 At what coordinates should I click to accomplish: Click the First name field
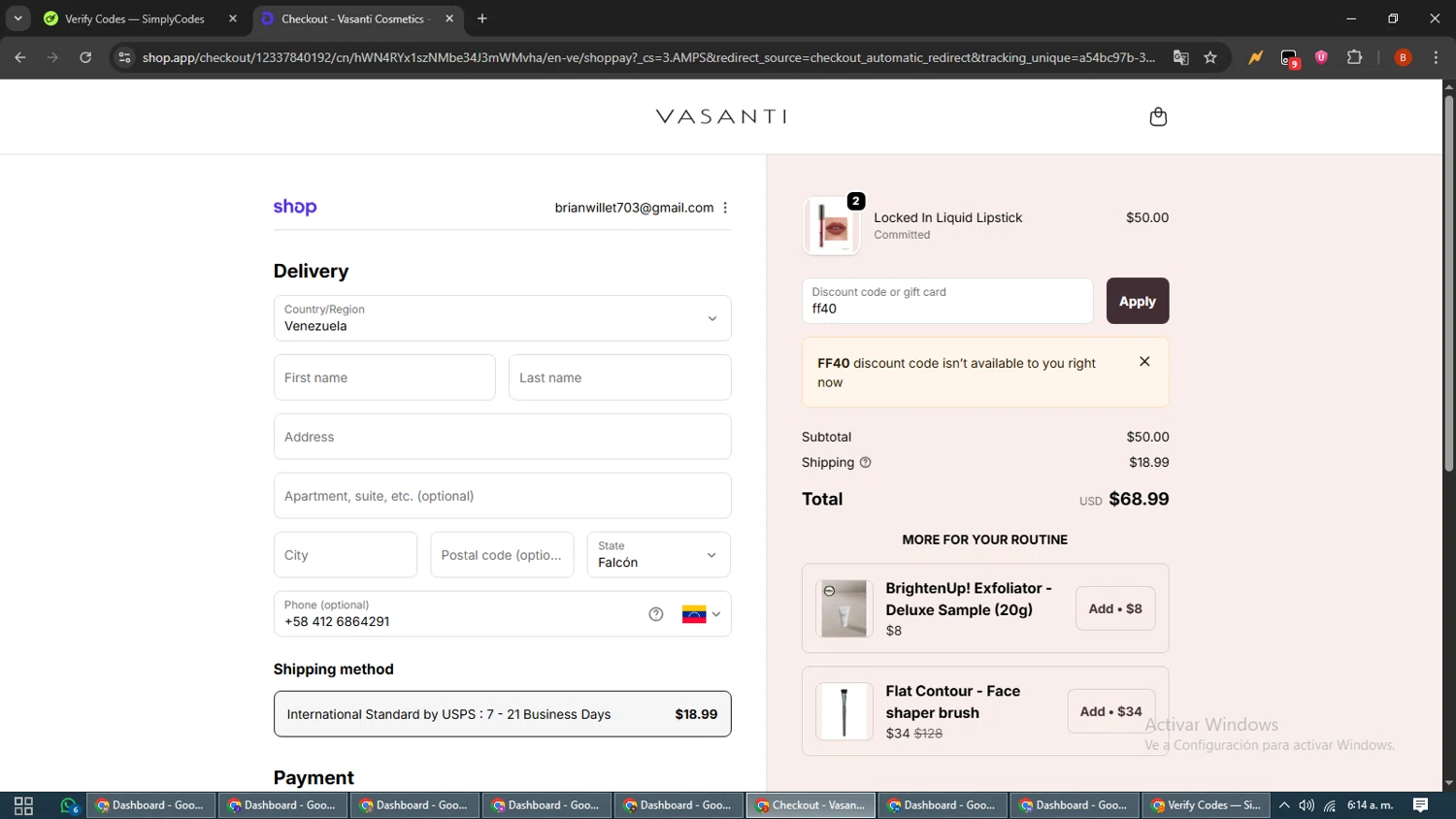tap(384, 377)
